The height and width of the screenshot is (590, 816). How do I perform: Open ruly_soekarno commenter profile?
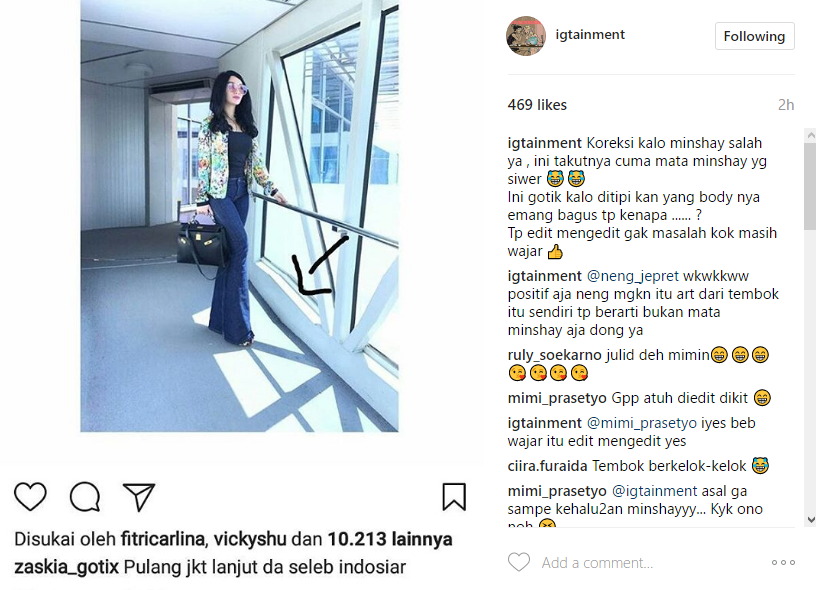[x=555, y=355]
